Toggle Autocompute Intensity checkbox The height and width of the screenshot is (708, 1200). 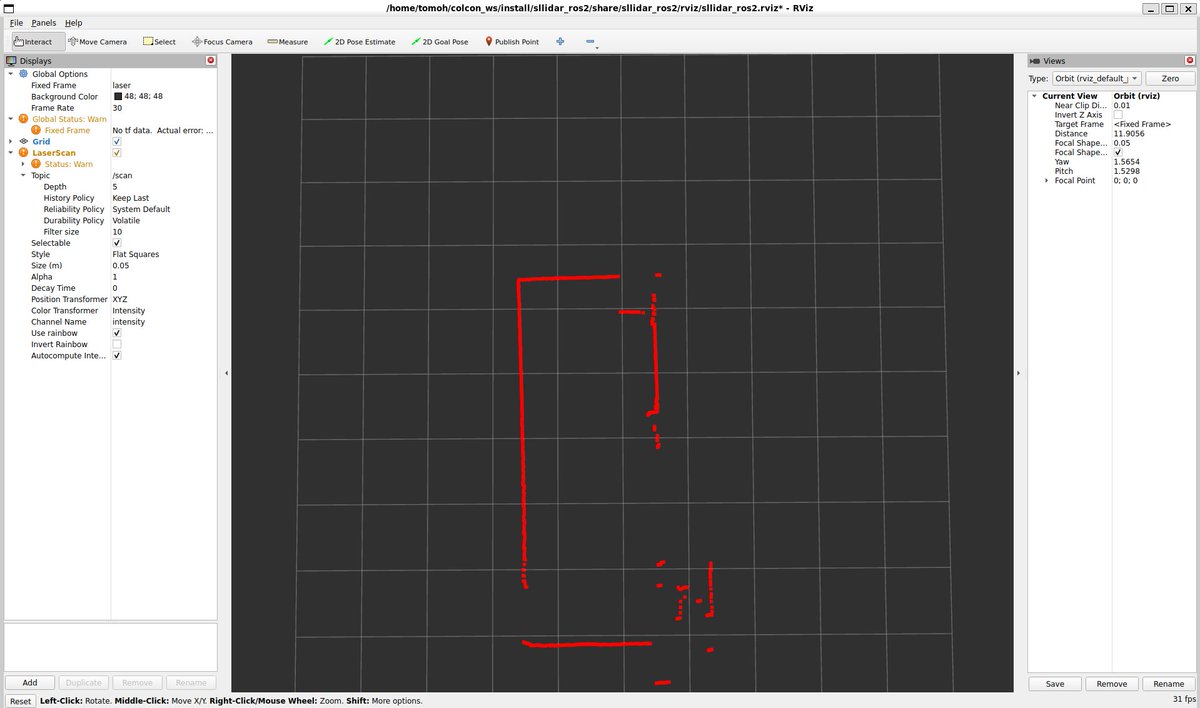[x=117, y=355]
